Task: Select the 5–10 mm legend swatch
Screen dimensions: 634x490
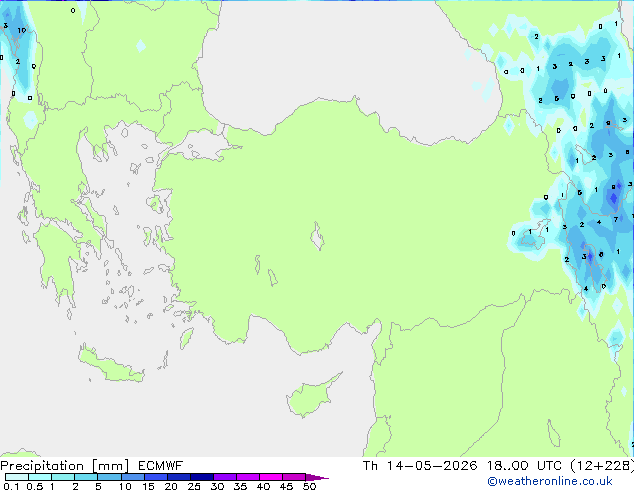Action: [109, 477]
